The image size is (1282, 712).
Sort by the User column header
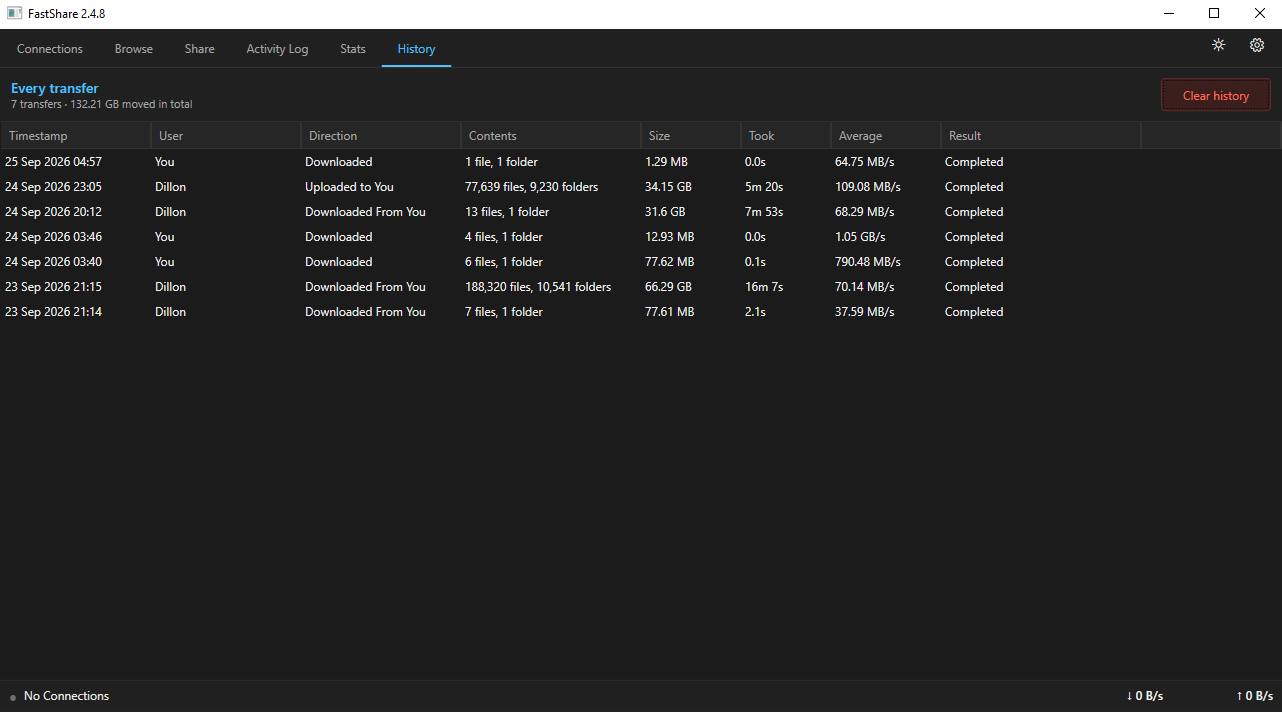(x=226, y=136)
